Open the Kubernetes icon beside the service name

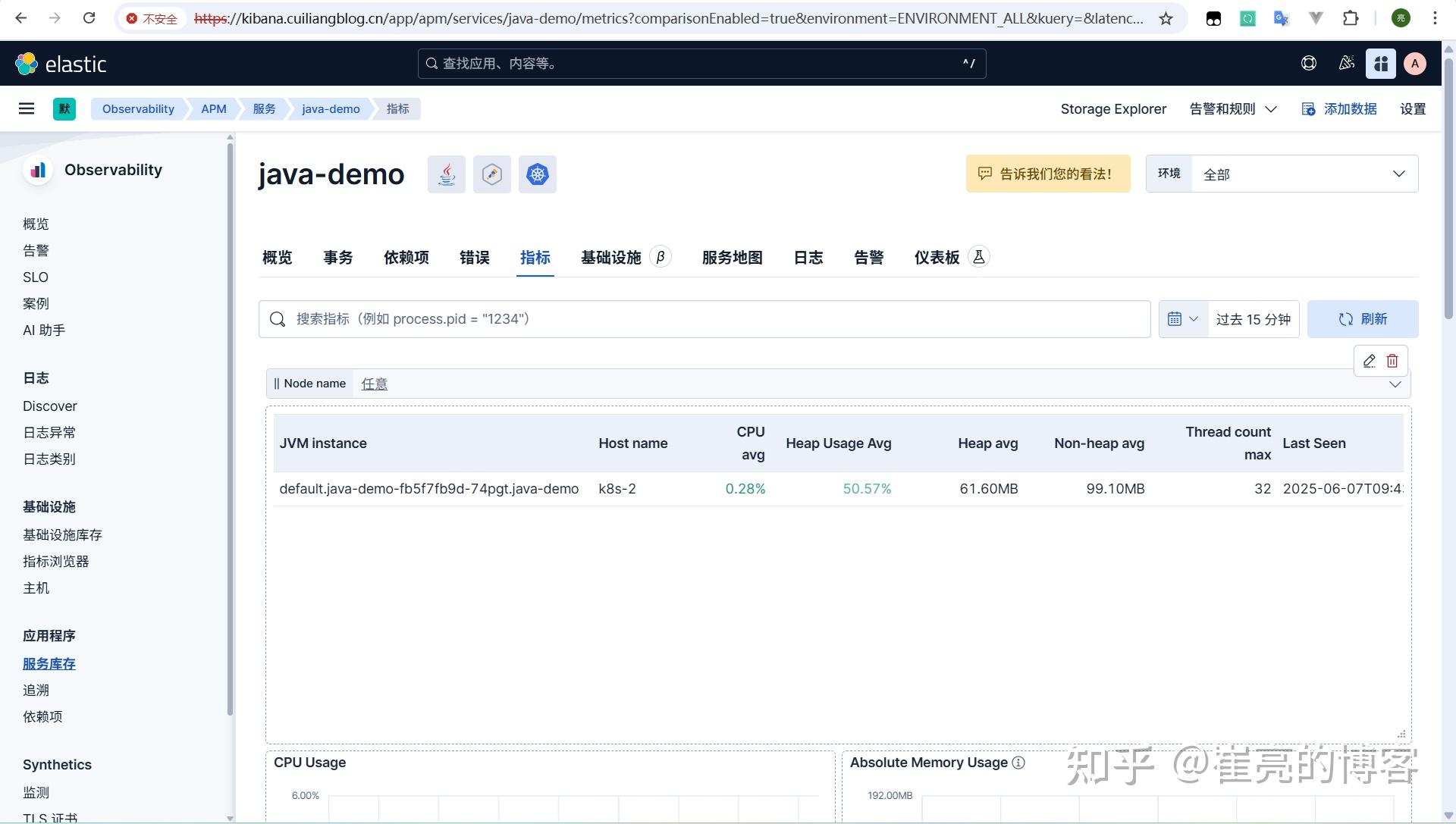pyautogui.click(x=537, y=174)
